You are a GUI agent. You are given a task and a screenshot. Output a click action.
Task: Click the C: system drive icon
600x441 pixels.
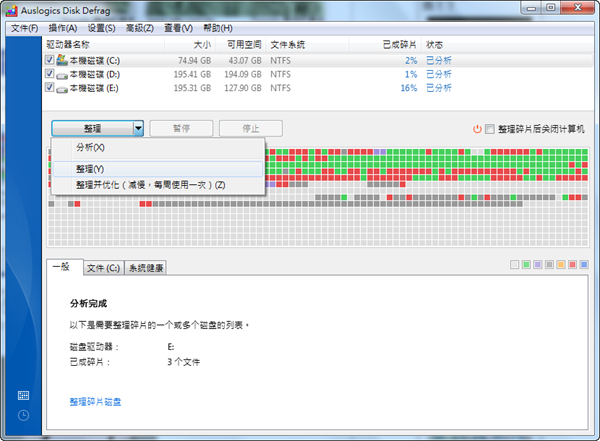tap(62, 60)
